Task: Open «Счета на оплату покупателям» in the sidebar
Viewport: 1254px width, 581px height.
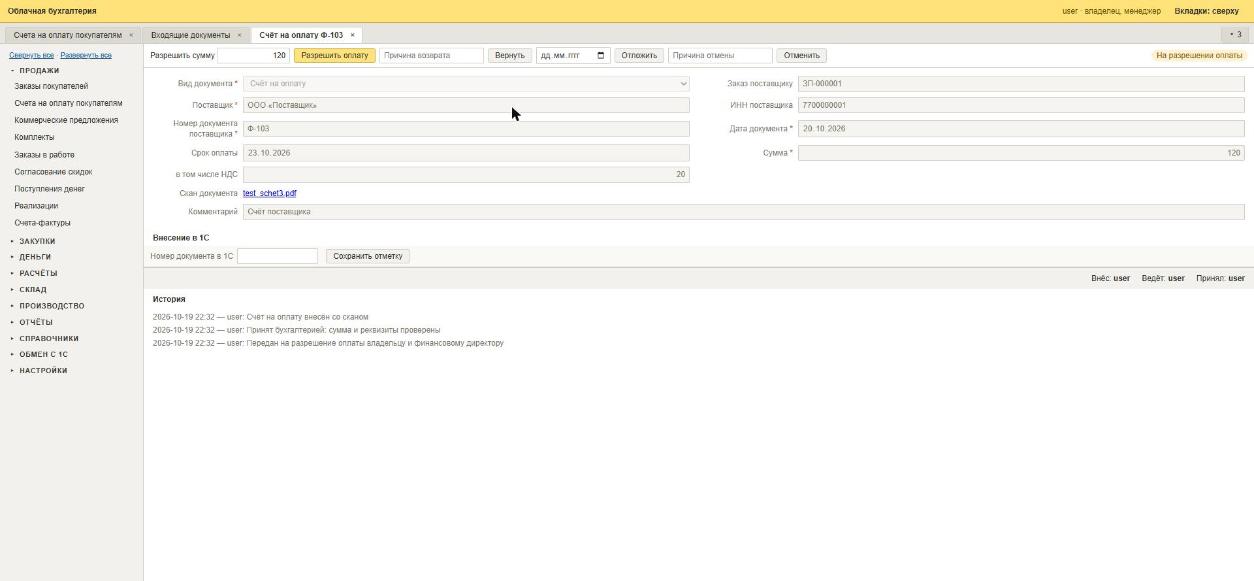Action: [x=68, y=103]
